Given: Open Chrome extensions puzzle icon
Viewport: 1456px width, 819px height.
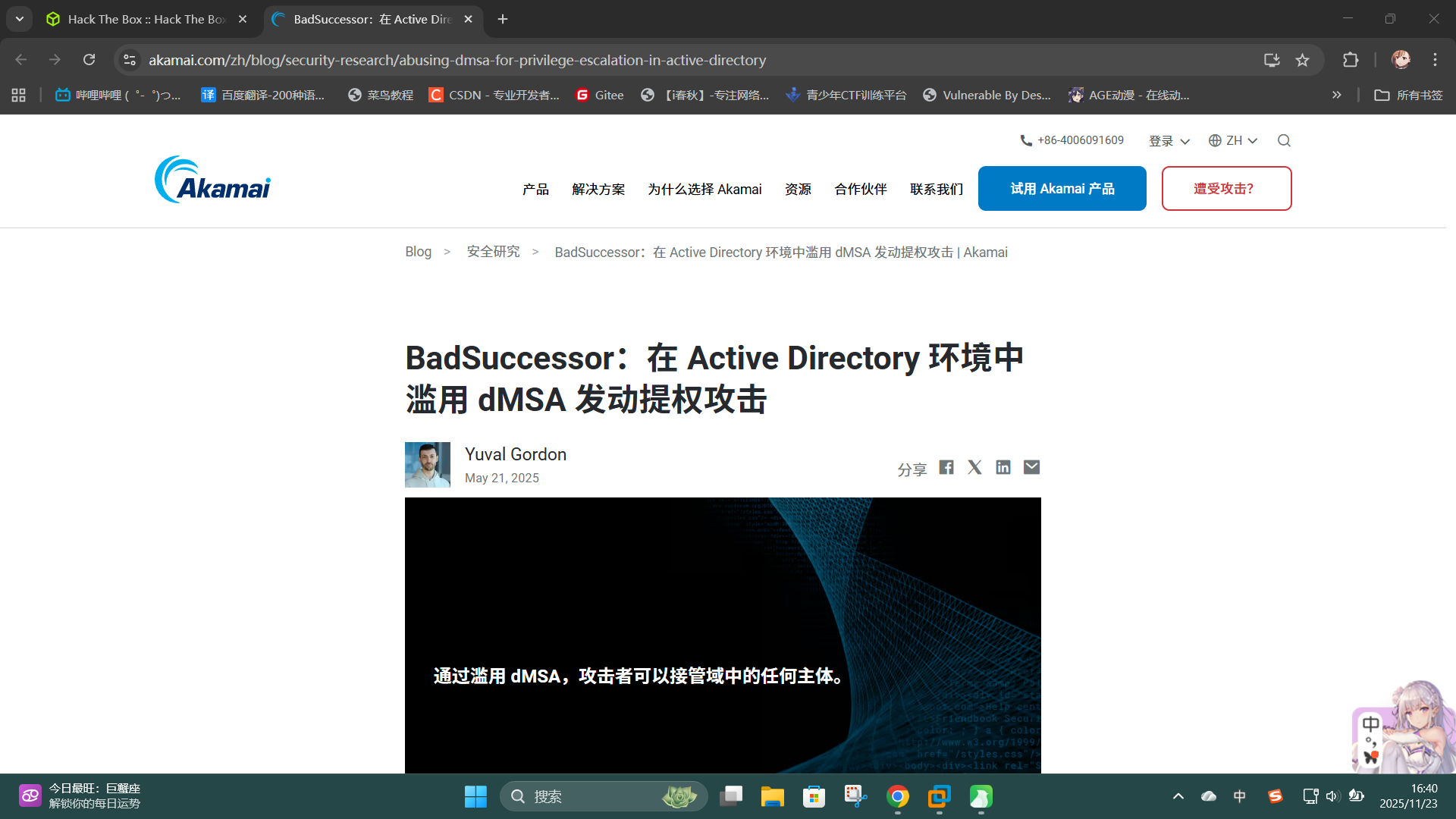Looking at the screenshot, I should 1351,60.
